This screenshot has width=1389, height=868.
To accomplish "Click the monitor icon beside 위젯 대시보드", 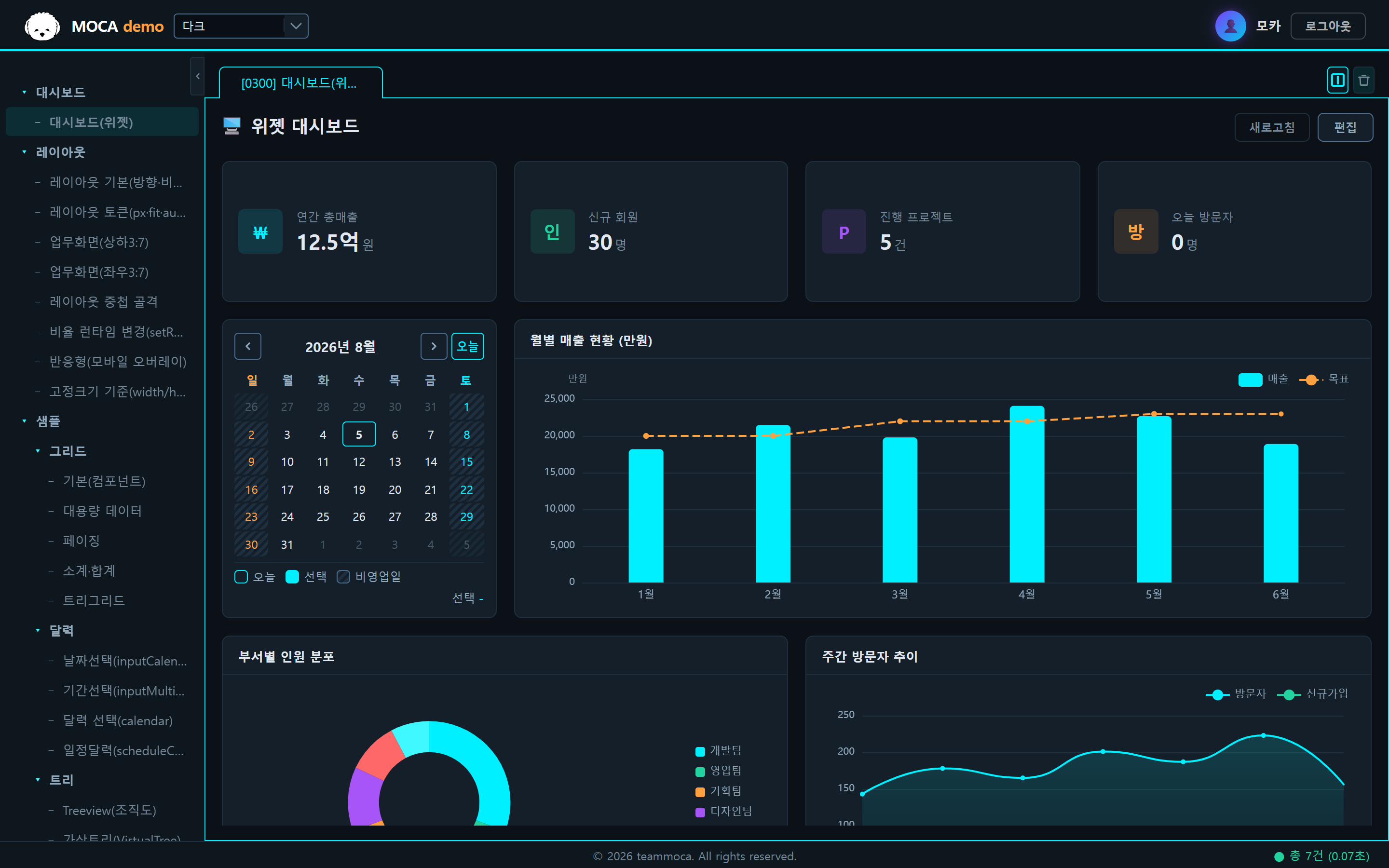I will [x=232, y=126].
